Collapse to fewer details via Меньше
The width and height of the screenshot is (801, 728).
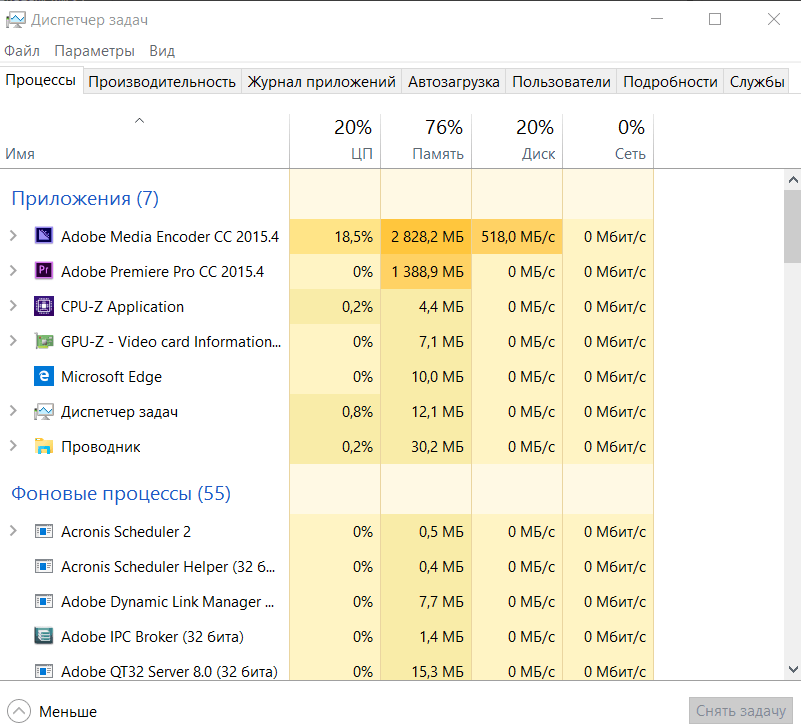click(52, 711)
